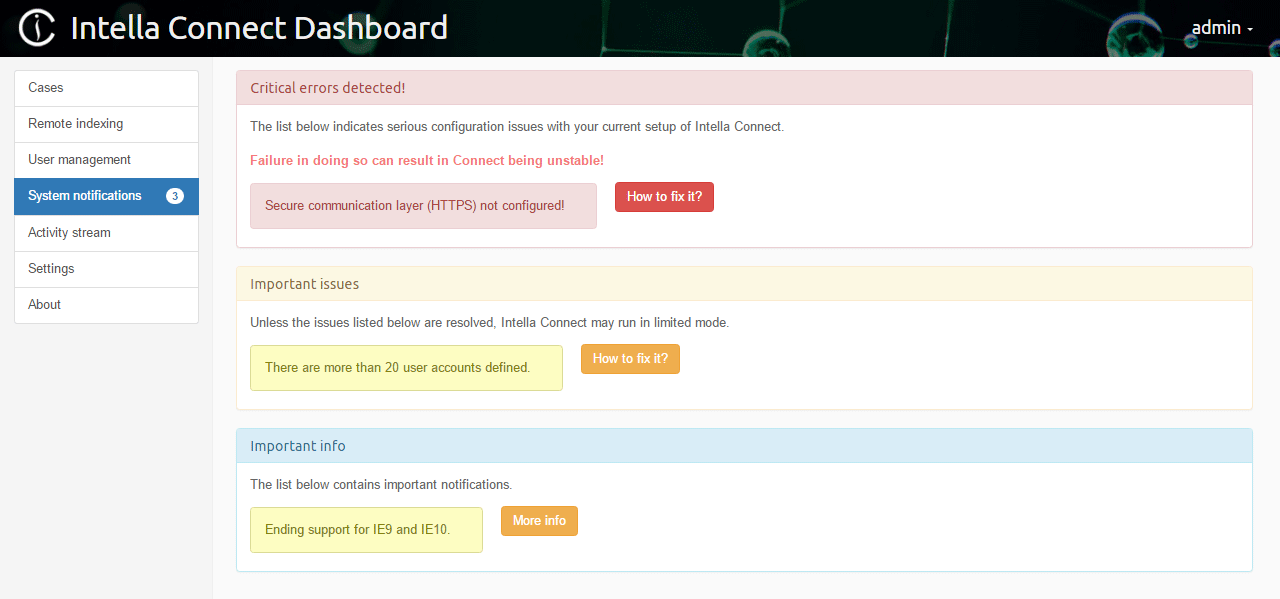The image size is (1280, 599).
Task: Open User management page
Action: coord(80,160)
